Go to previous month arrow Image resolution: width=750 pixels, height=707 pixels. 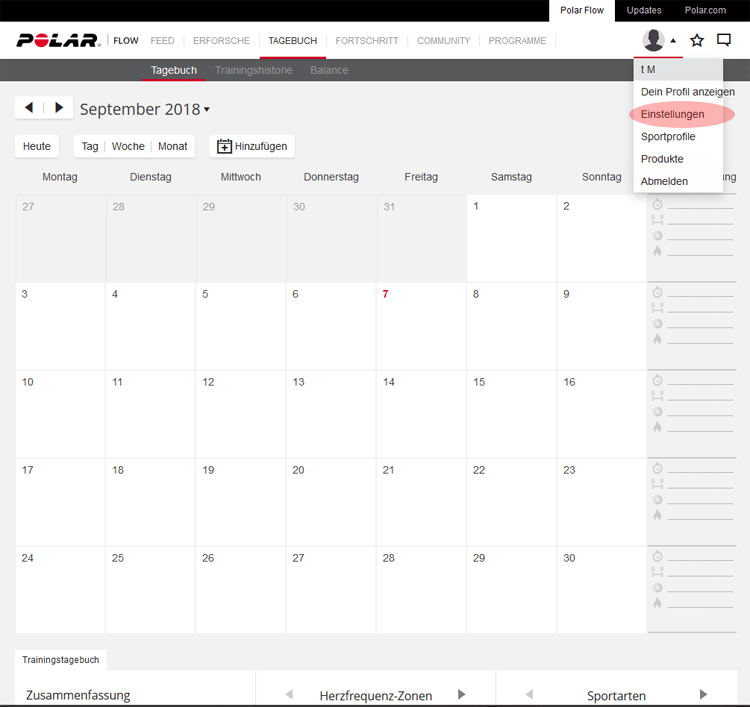(29, 108)
